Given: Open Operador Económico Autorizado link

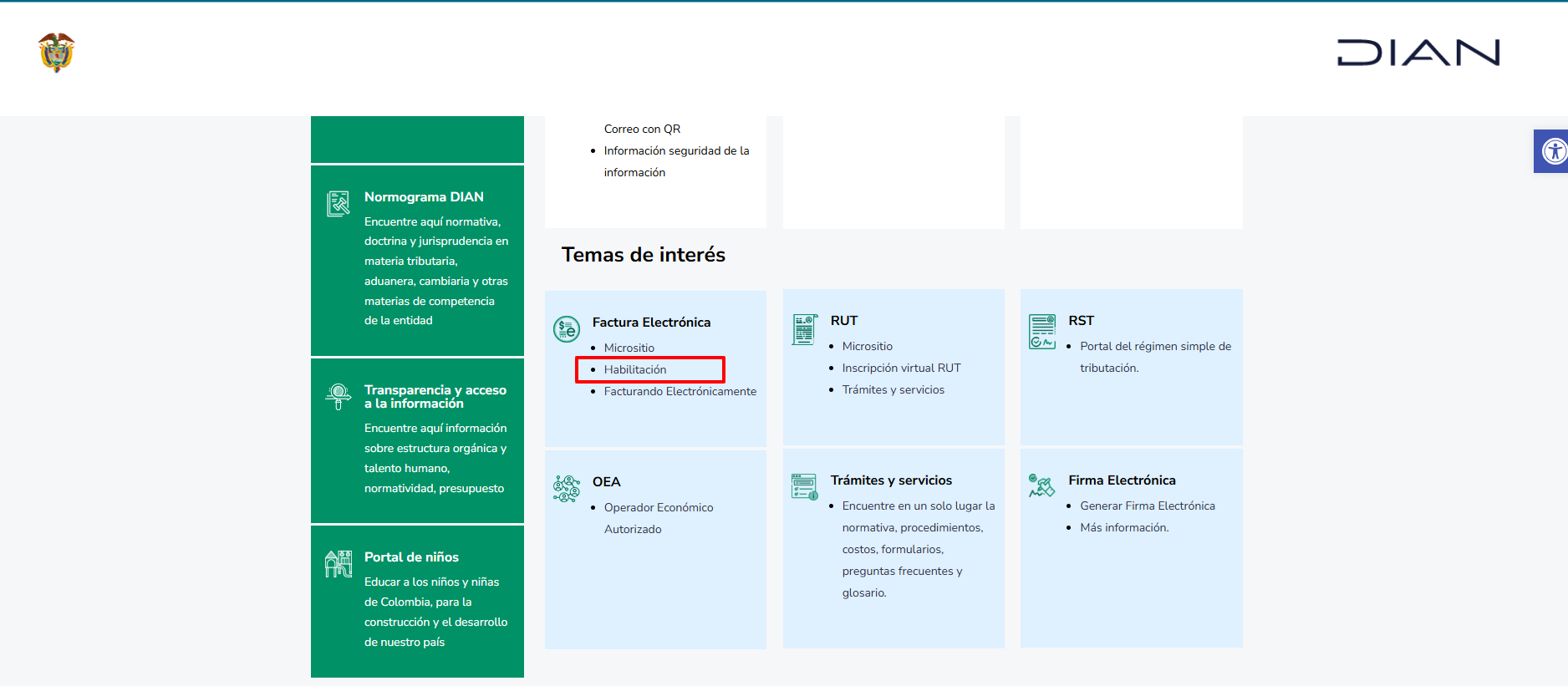Looking at the screenshot, I should (x=659, y=519).
